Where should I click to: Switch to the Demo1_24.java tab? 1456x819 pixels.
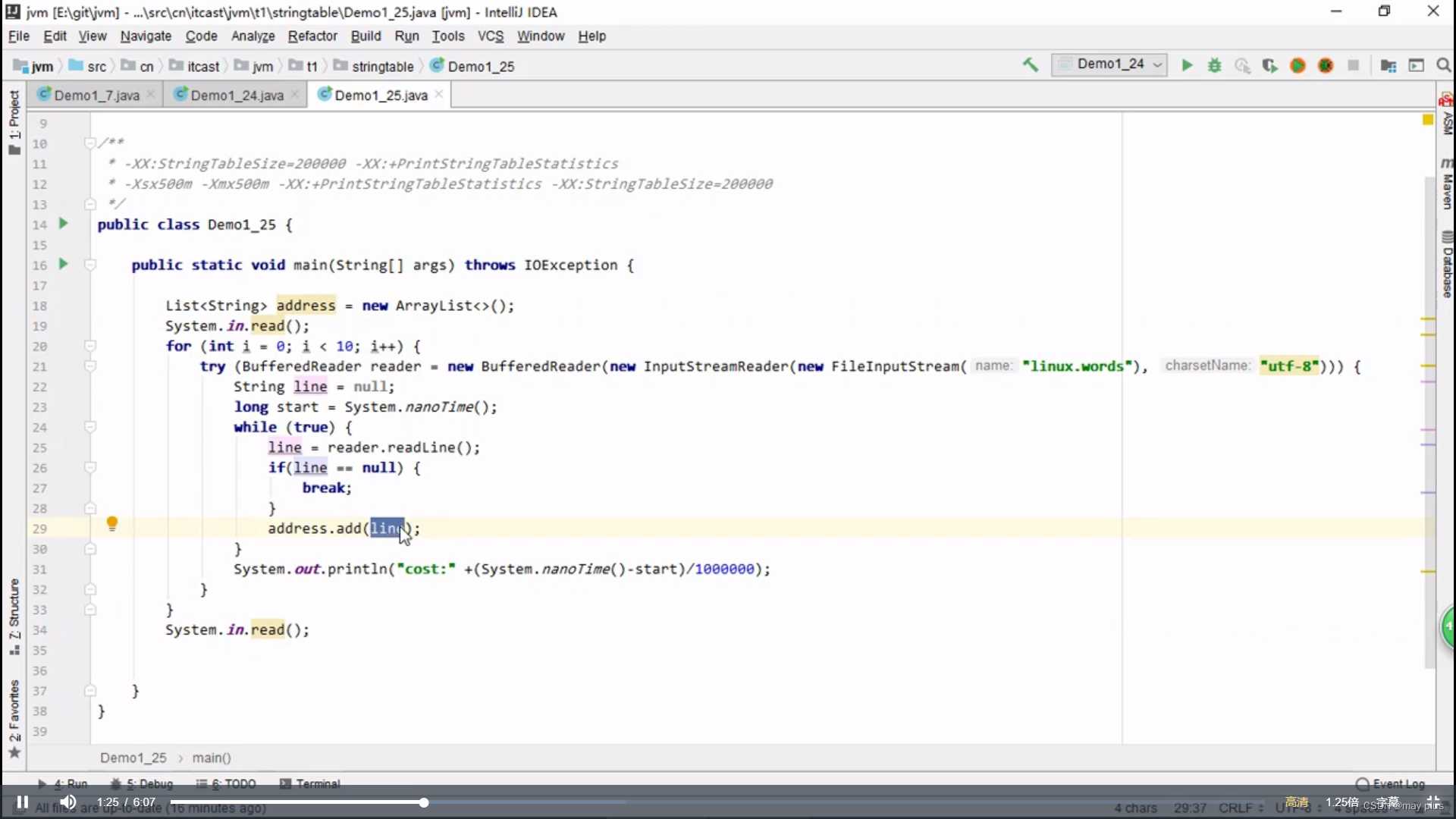point(236,95)
